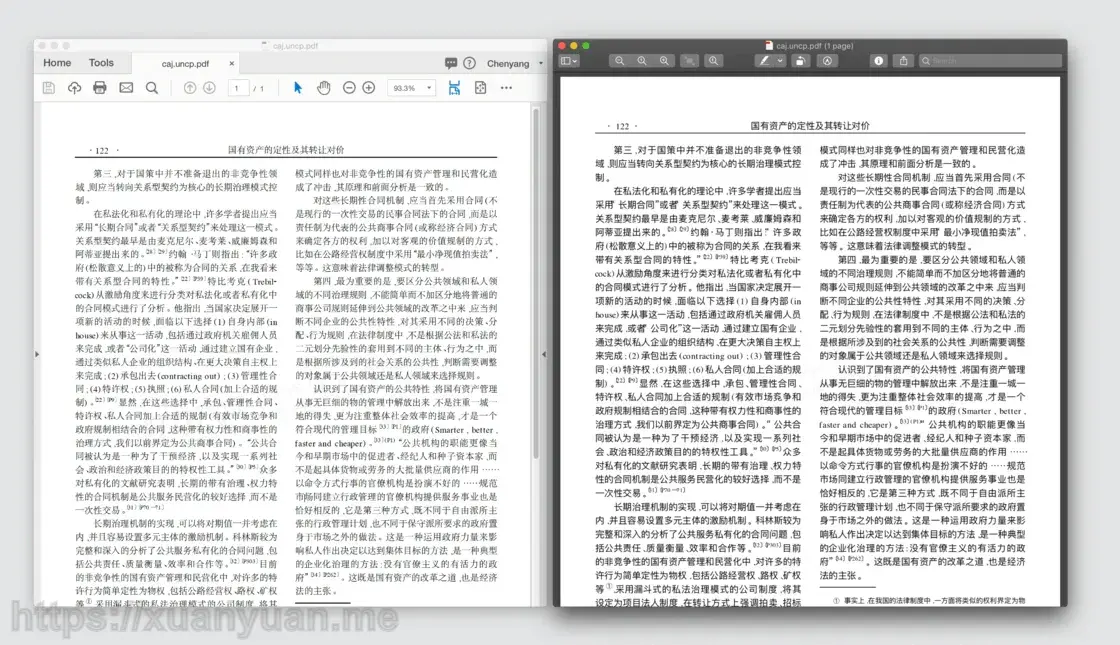Click the "caj.uncp.pdf (1 page)" title in Preview

click(x=814, y=46)
